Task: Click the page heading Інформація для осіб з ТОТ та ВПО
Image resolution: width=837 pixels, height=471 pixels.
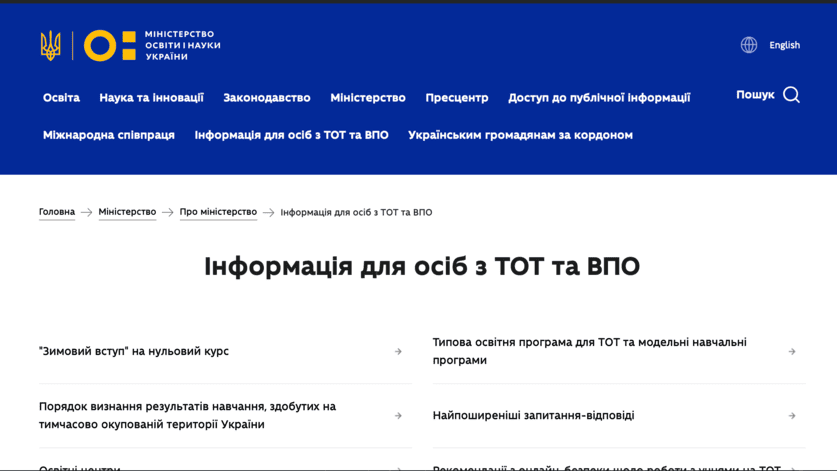Action: [422, 266]
